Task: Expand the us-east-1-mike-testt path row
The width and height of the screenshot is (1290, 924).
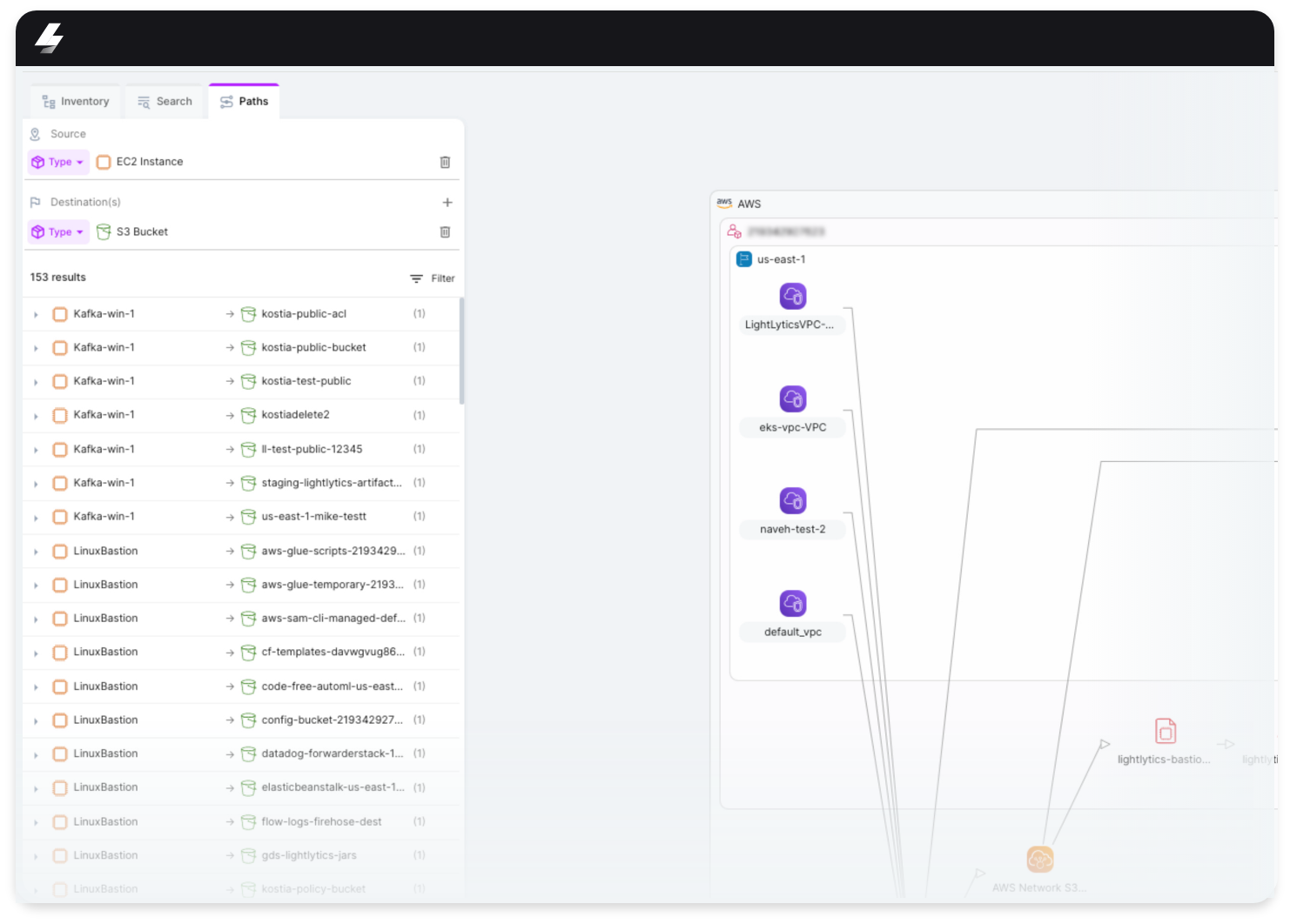Action: (x=36, y=518)
